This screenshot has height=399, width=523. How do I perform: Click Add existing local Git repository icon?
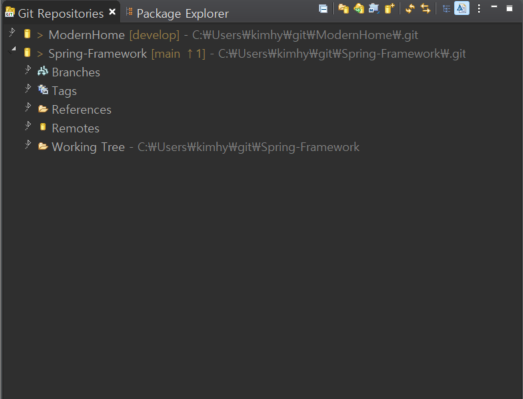[x=343, y=8]
